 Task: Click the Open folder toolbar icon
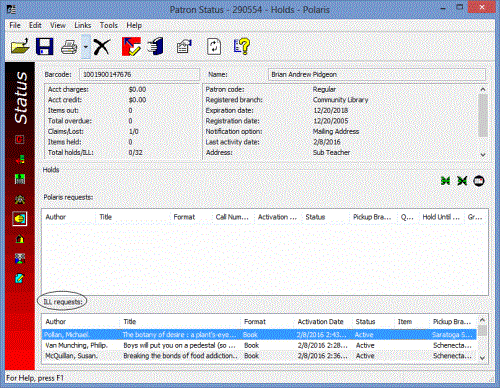pyautogui.click(x=20, y=47)
